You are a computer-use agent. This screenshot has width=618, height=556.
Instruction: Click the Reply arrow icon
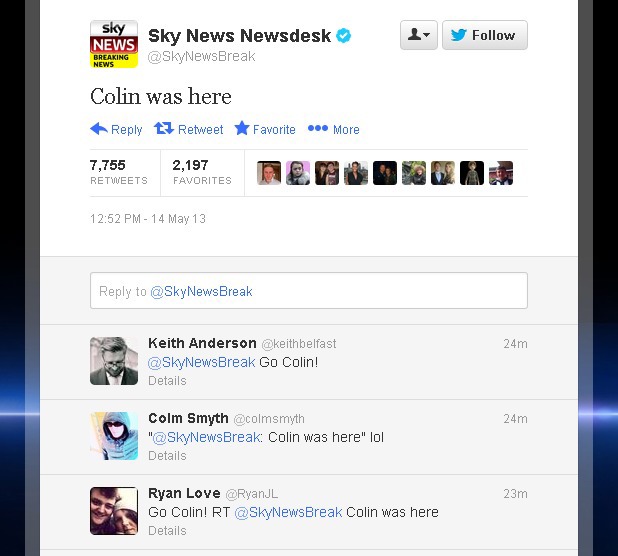[99, 128]
